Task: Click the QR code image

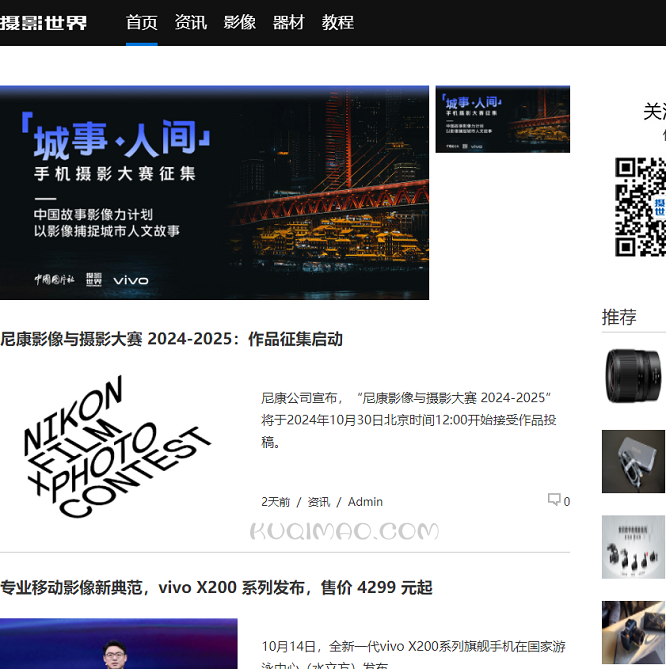Action: (x=640, y=207)
